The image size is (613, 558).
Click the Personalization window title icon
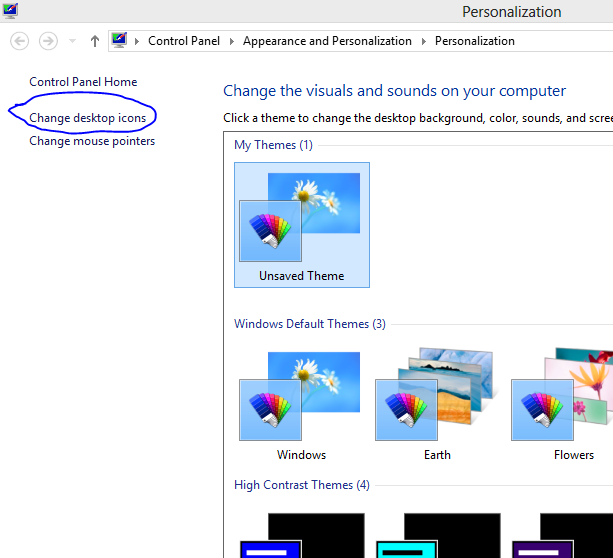[x=10, y=10]
